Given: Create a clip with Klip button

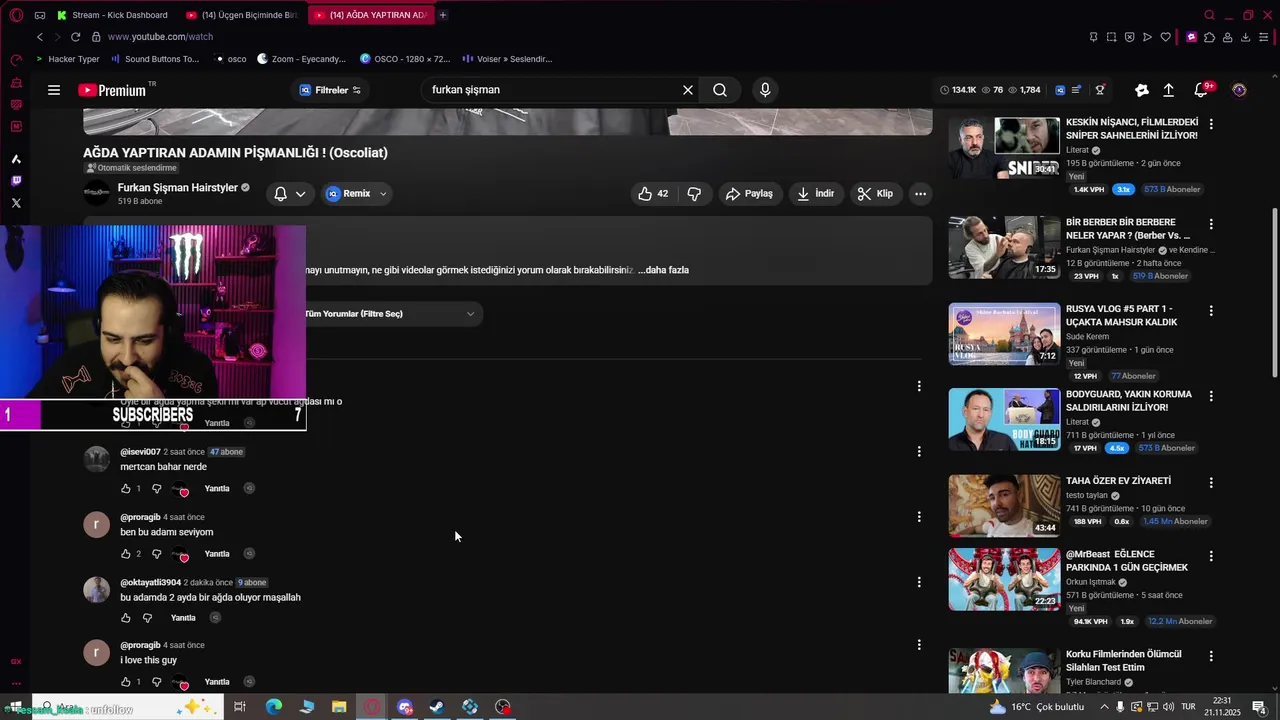Looking at the screenshot, I should point(875,193).
